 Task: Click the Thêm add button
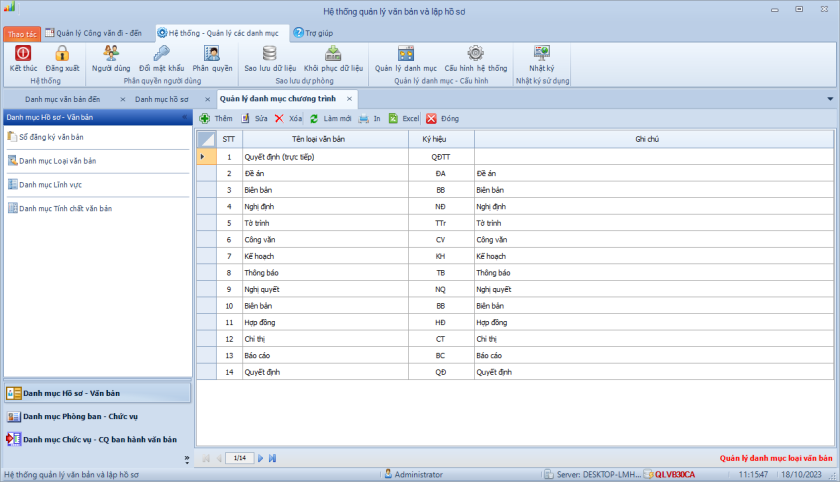click(x=216, y=118)
